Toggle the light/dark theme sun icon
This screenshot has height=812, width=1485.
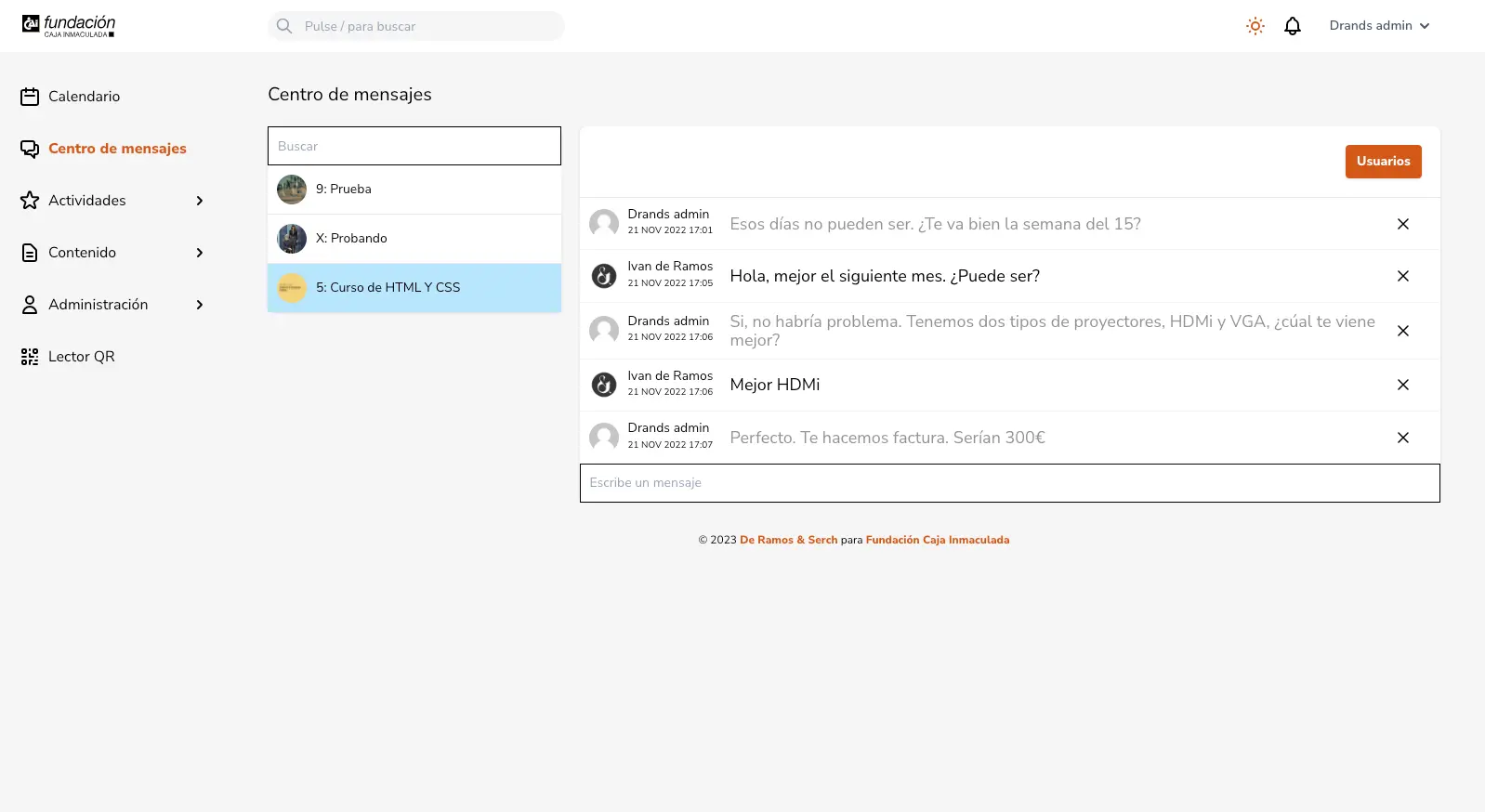click(x=1255, y=26)
